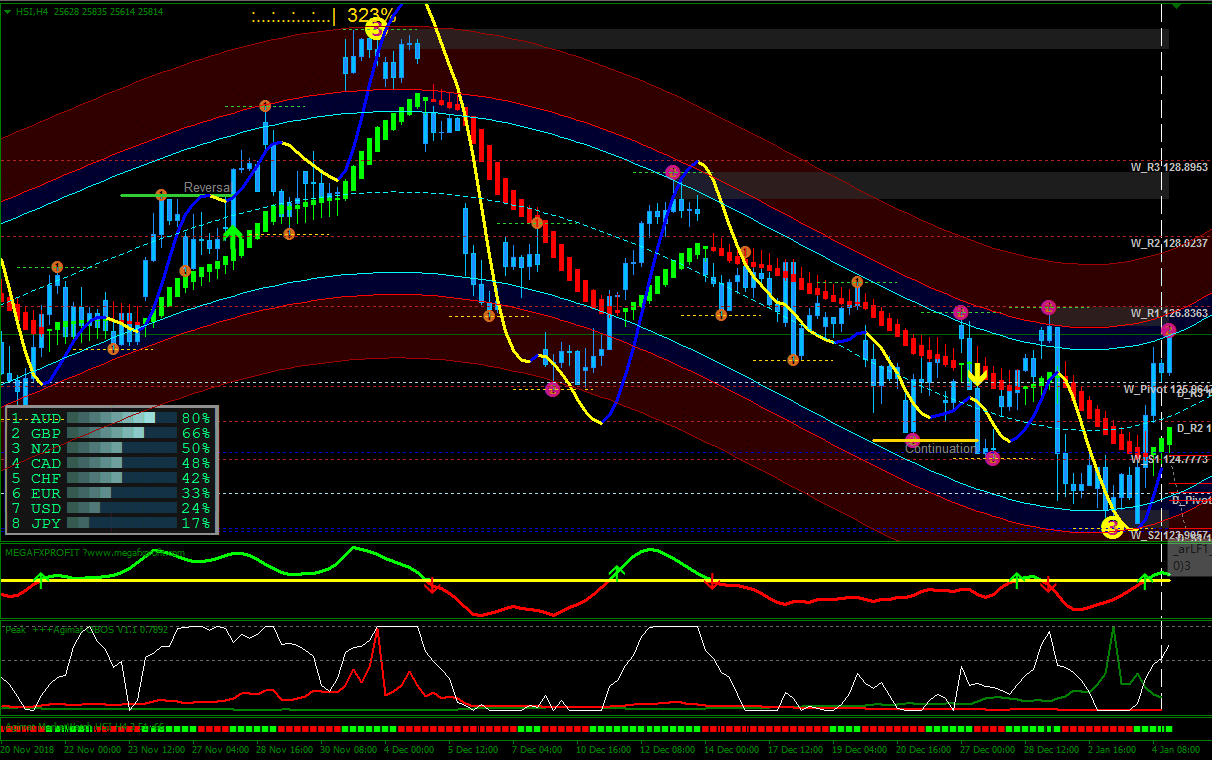Click the "12 Dec 08:00" time label
The width and height of the screenshot is (1212, 760).
pos(667,749)
